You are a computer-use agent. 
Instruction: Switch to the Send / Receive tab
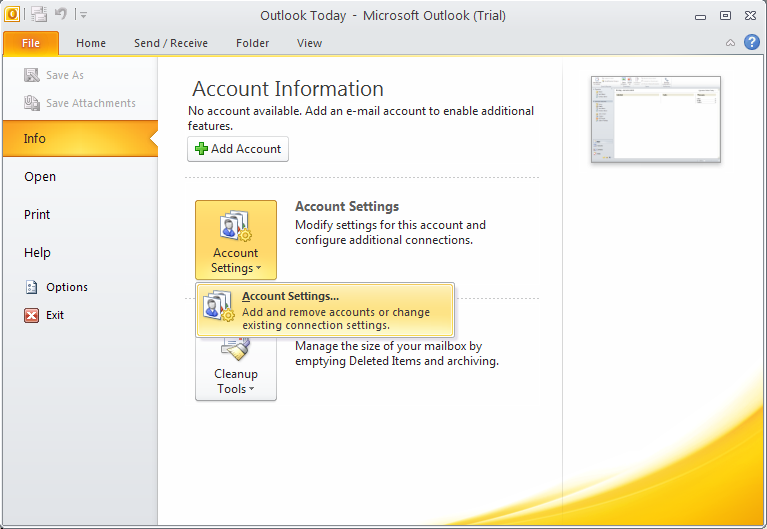171,43
